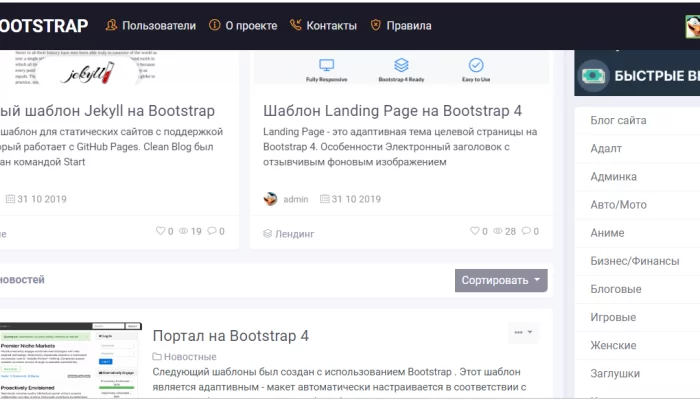Click the phone icon beside Контакты
This screenshot has width=700, height=400.
coord(296,25)
